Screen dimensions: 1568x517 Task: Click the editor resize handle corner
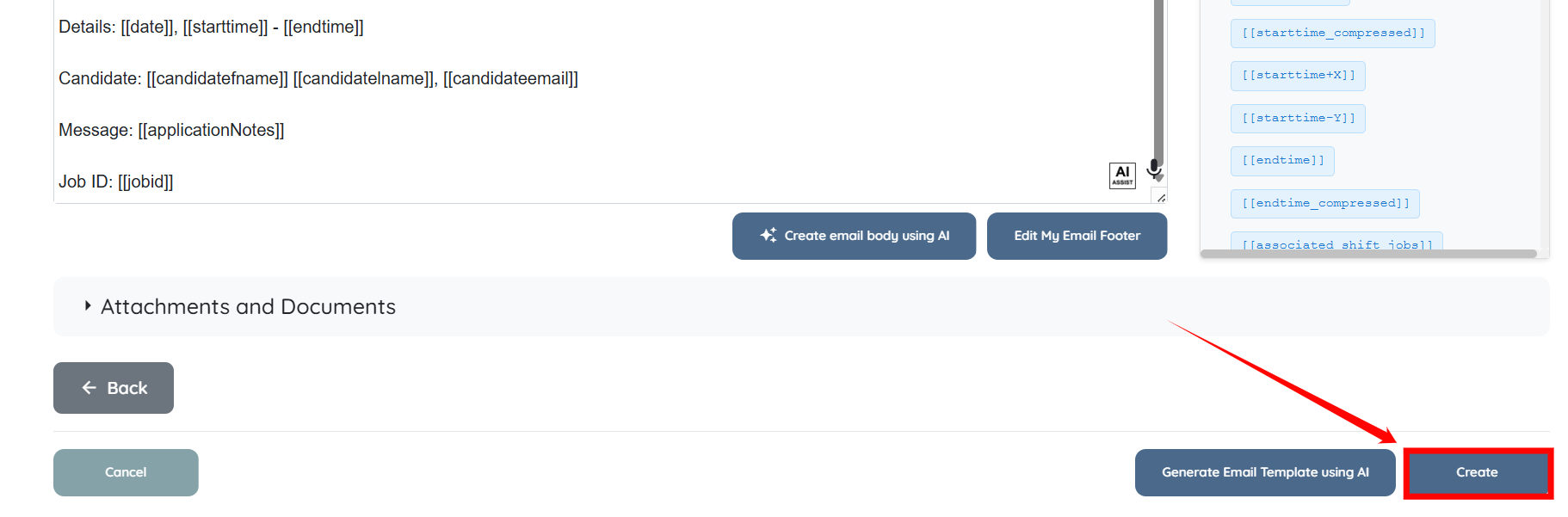tap(1161, 198)
